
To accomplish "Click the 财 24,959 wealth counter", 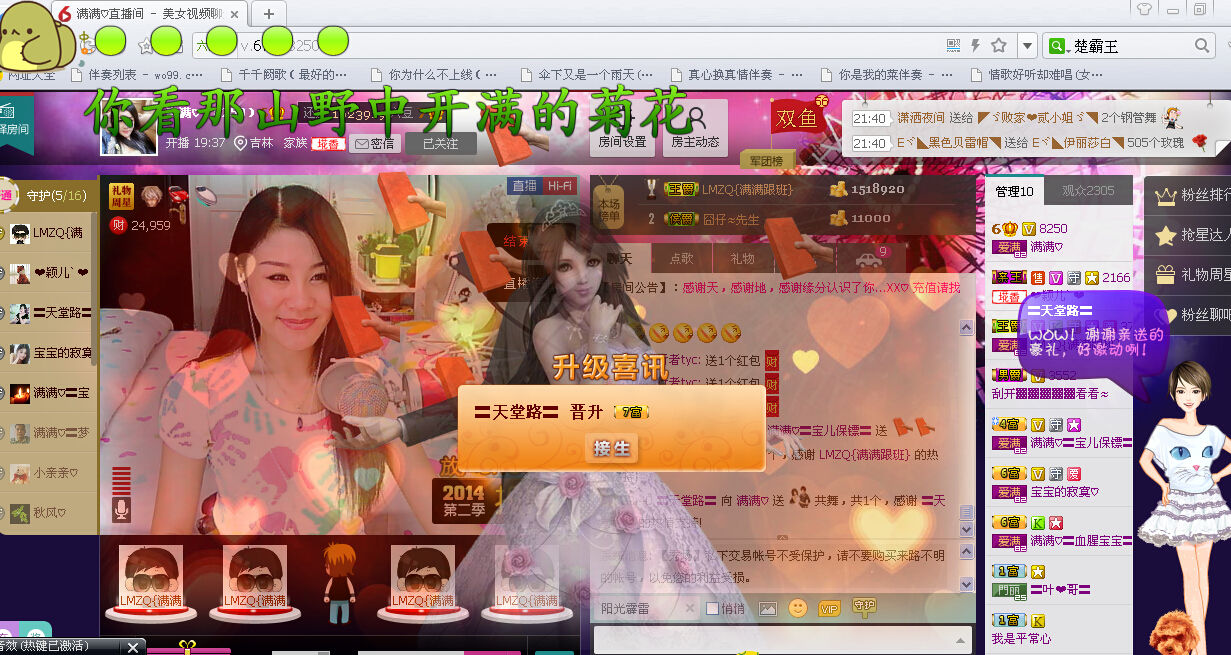I will click(140, 225).
